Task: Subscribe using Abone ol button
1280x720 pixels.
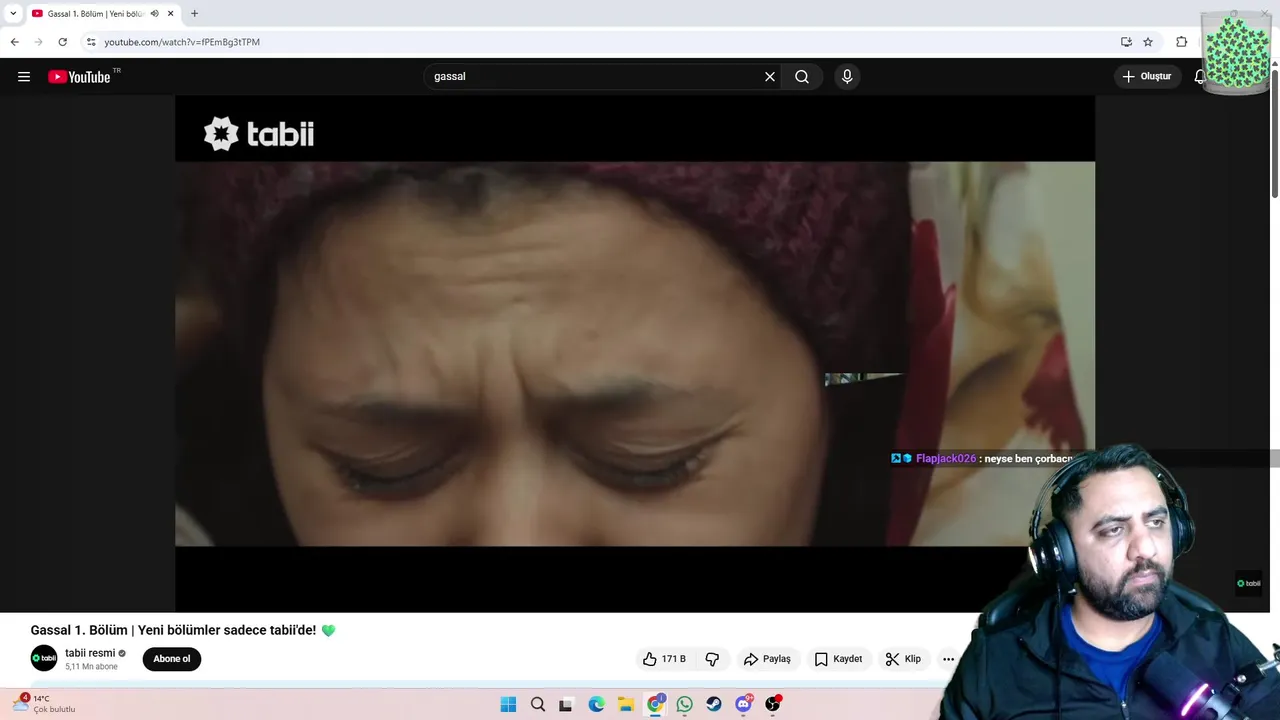Action: [172, 659]
